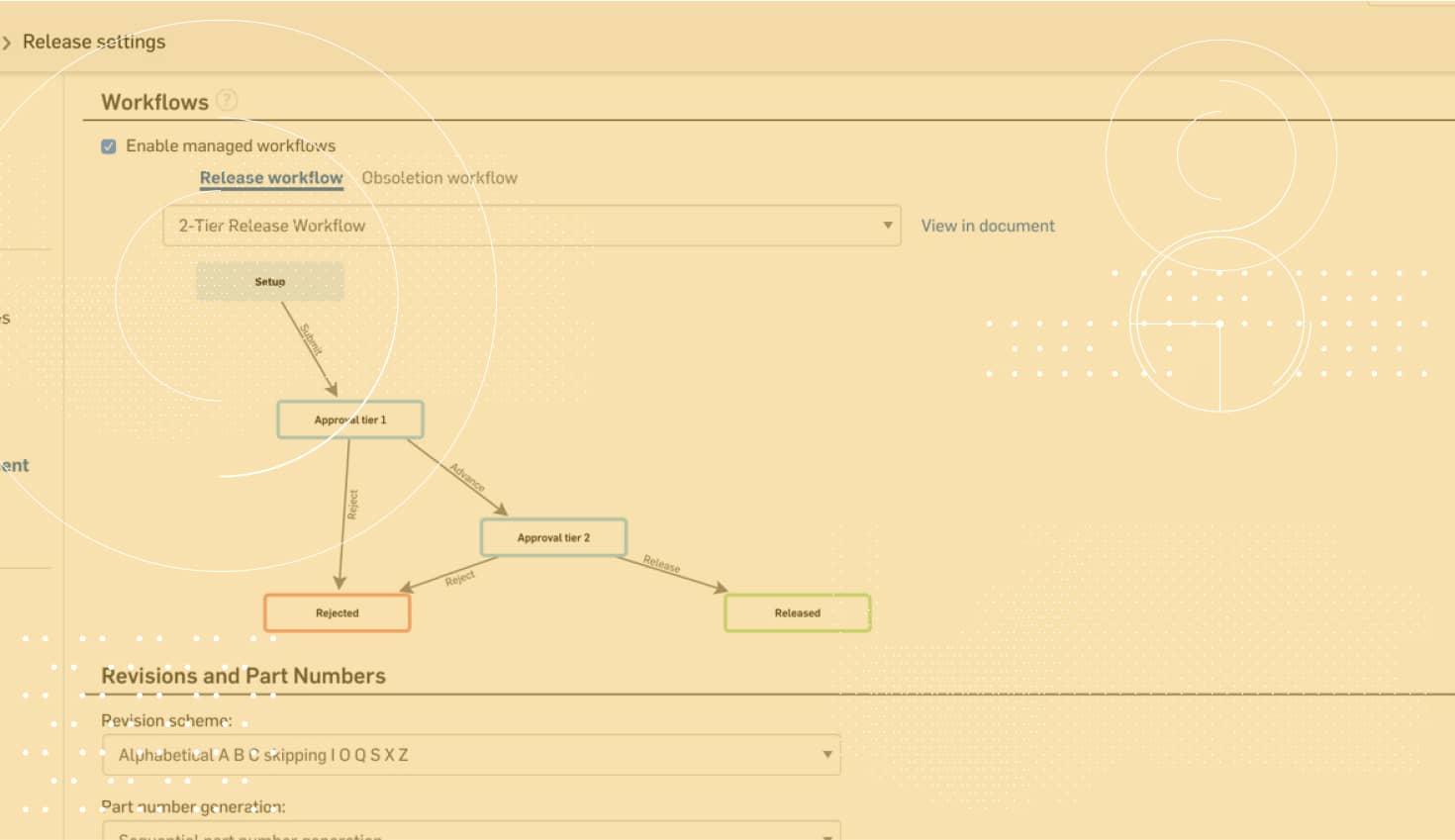Image resolution: width=1455 pixels, height=840 pixels.
Task: Uncheck Enable managed workflows checkbox
Action: pos(109,146)
